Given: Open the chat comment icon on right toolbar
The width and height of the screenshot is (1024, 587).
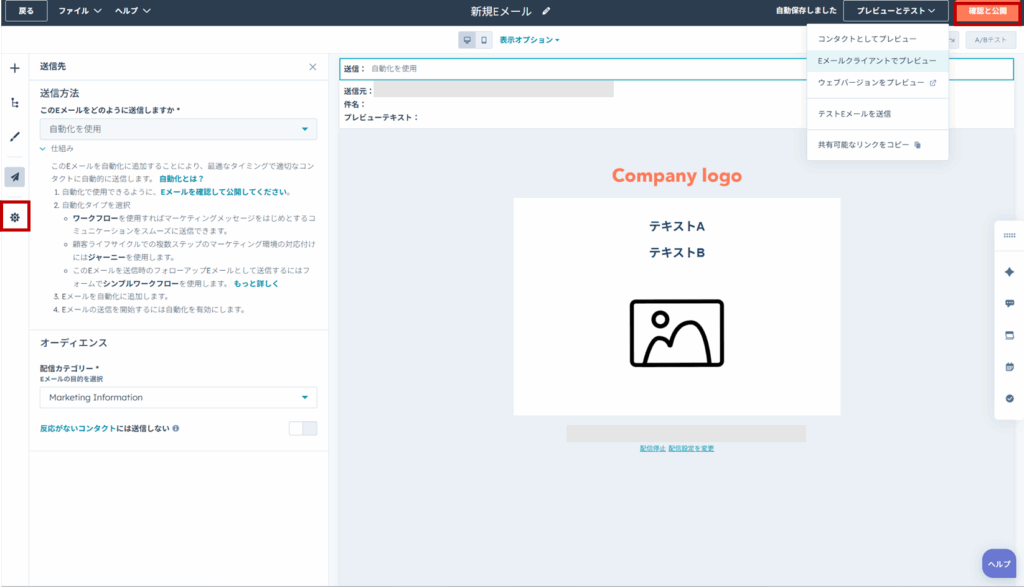Looking at the screenshot, I should [x=1009, y=303].
